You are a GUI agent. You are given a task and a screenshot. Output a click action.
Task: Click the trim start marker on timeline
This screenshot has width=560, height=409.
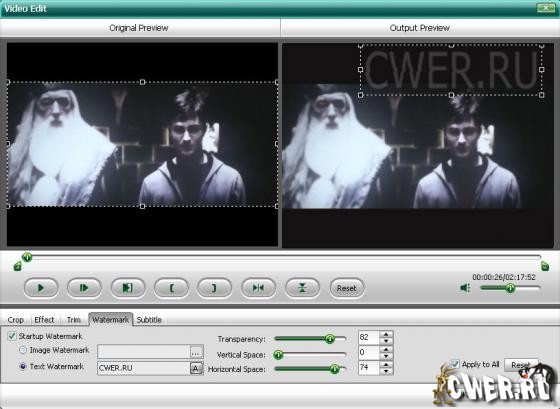tap(17, 266)
